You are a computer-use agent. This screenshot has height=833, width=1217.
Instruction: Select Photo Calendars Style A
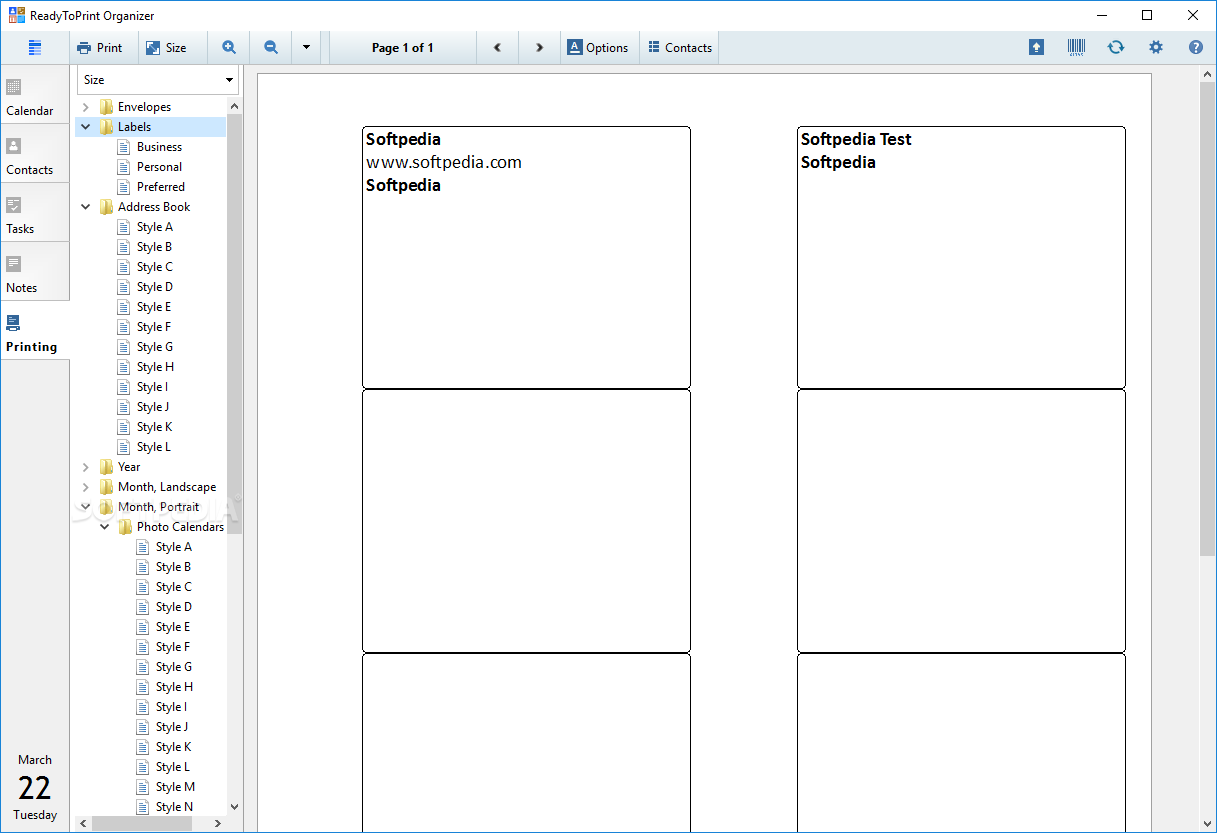pyautogui.click(x=173, y=547)
